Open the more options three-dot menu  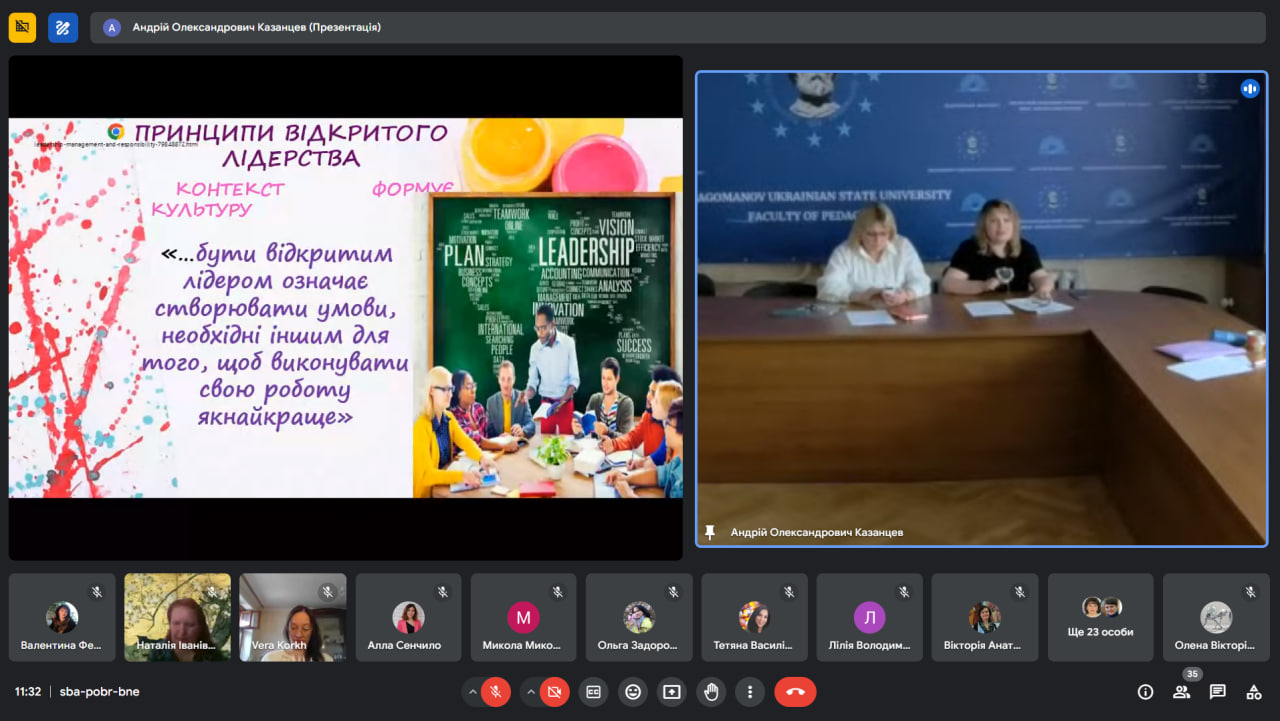(x=750, y=691)
